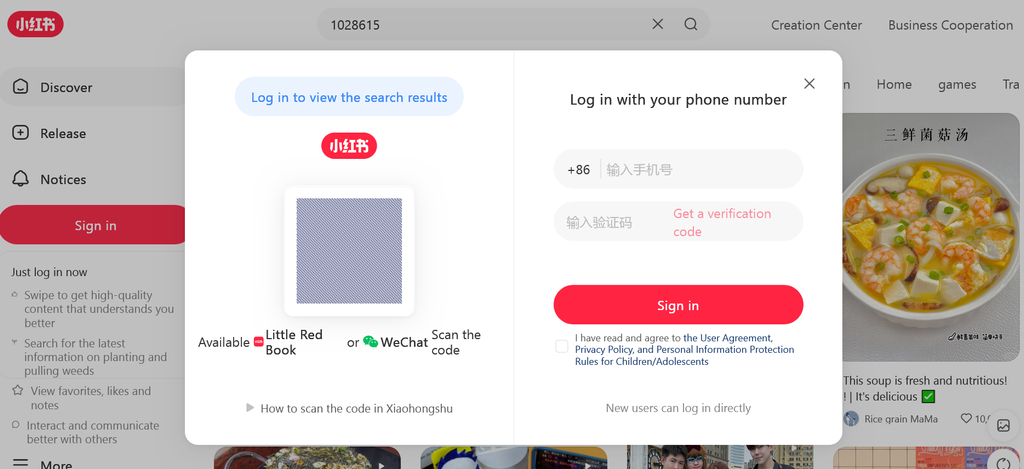Click the Xiaohongshu logo in header
The height and width of the screenshot is (469, 1024).
point(35,24)
